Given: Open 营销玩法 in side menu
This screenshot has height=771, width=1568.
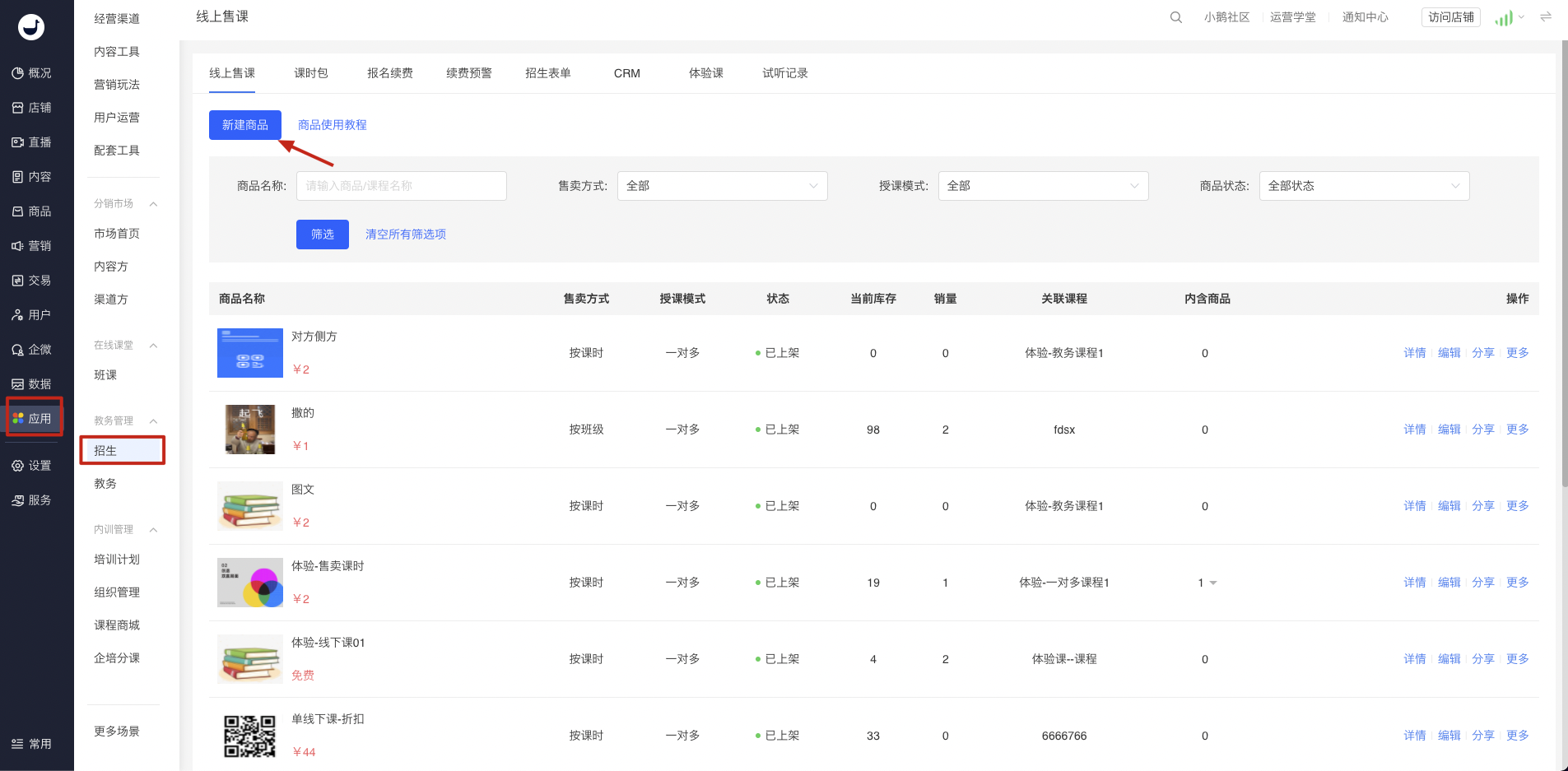Looking at the screenshot, I should pos(117,85).
